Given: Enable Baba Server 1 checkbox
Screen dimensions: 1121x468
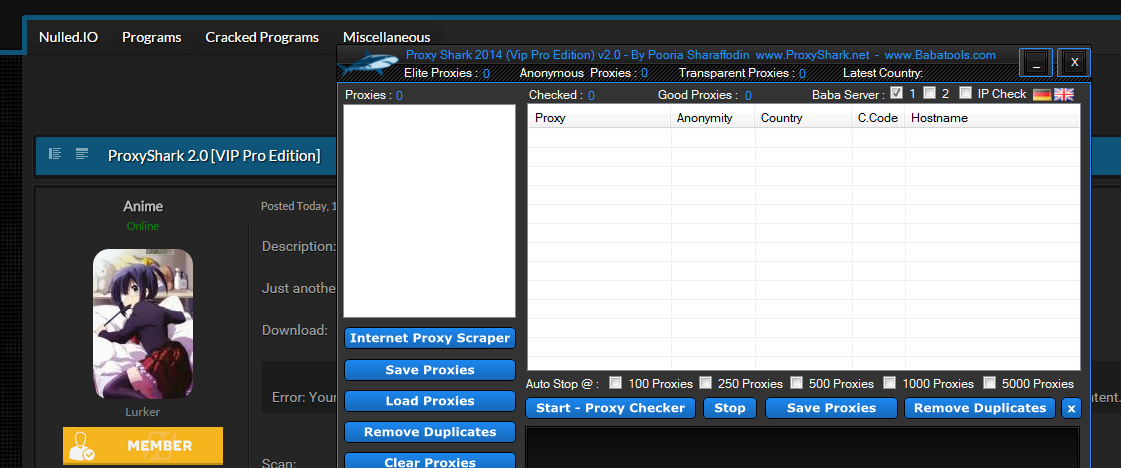Looking at the screenshot, I should click(x=897, y=93).
